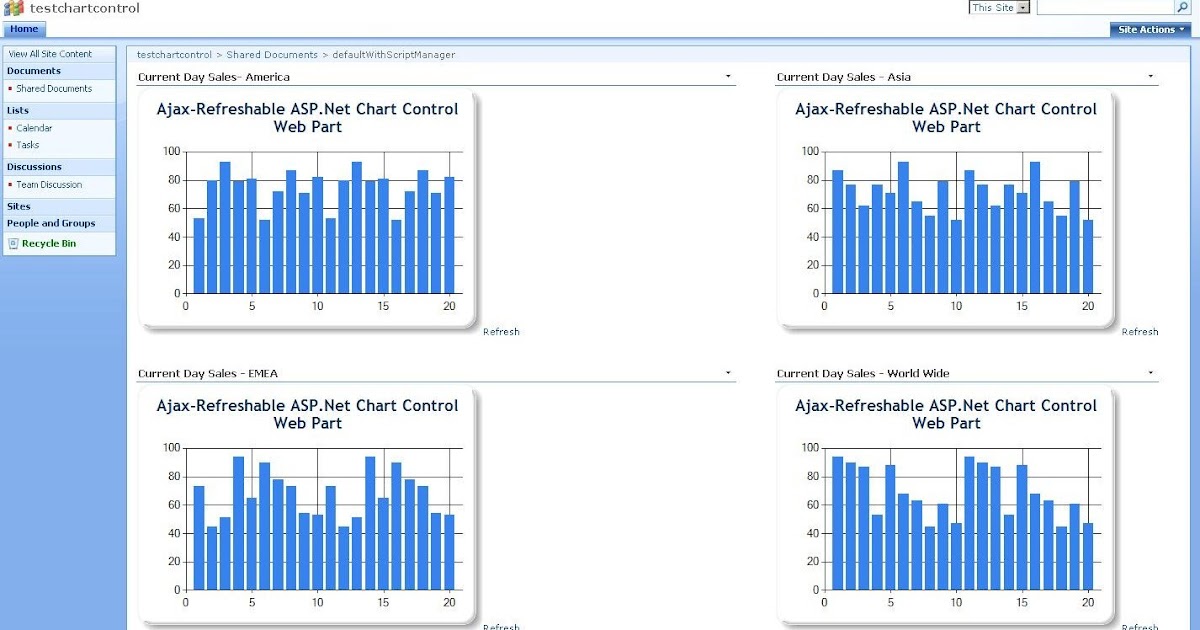Open the Shared Documents library
1200x630 pixels.
53,89
